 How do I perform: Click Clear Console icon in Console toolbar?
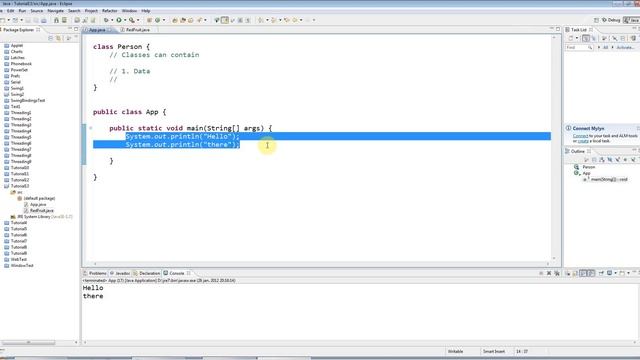[x=569, y=273]
